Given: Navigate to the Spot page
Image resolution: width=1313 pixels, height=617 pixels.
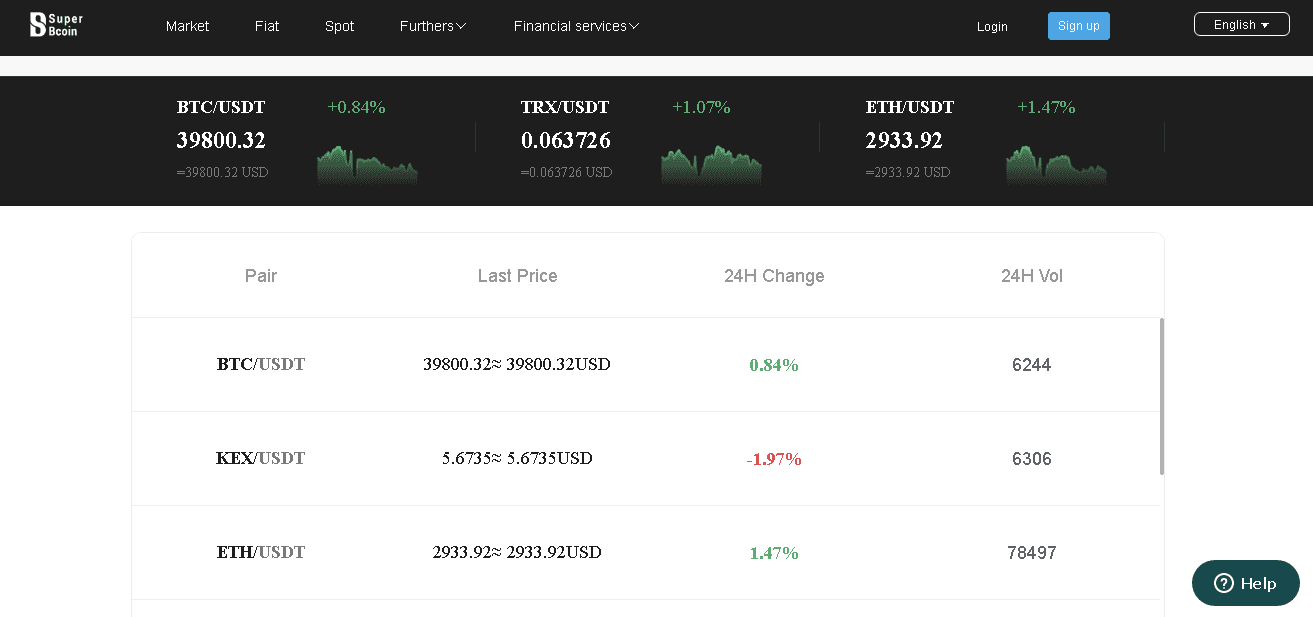Looking at the screenshot, I should (339, 26).
